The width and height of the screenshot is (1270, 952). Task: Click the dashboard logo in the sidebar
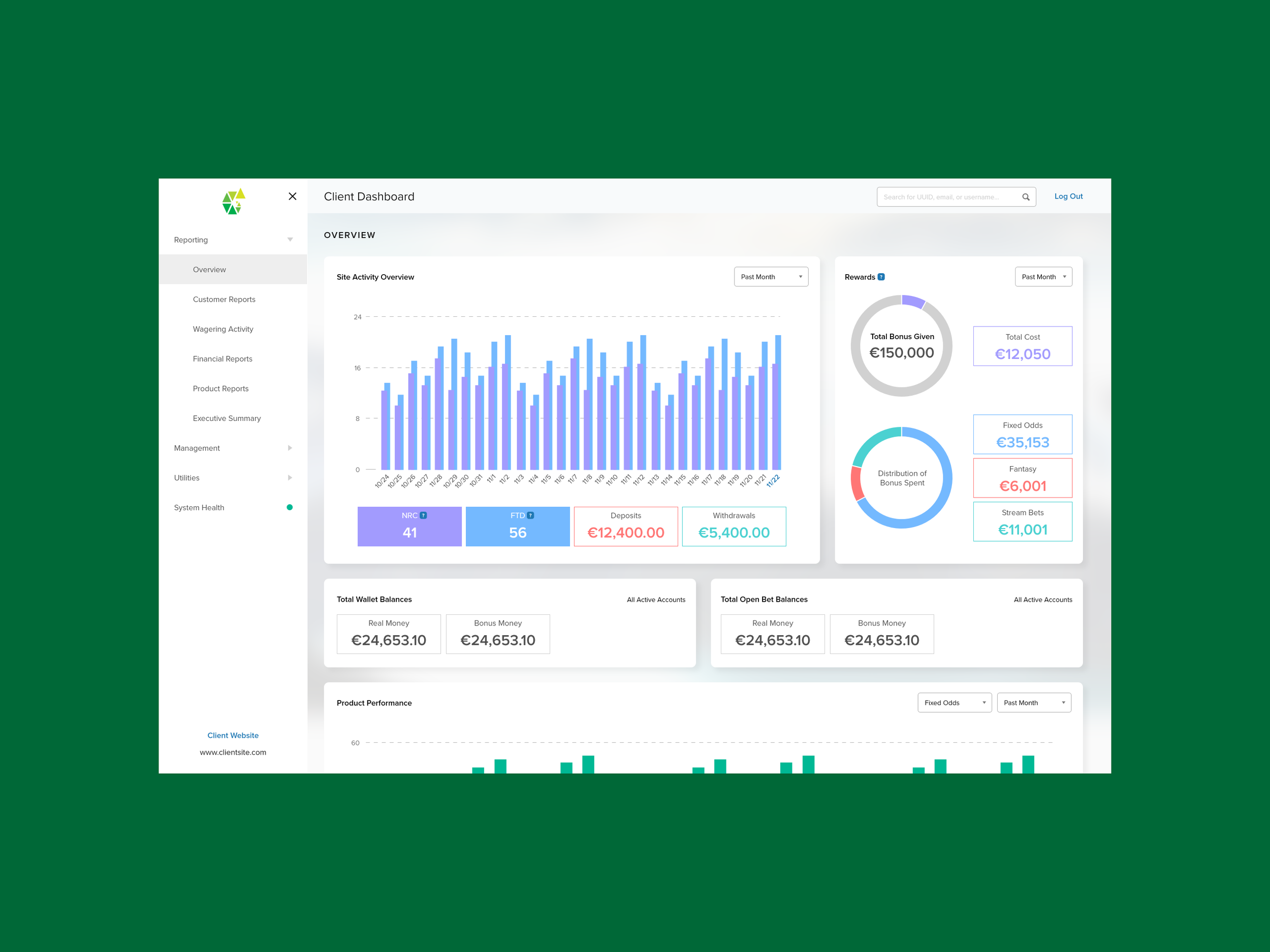(x=233, y=202)
